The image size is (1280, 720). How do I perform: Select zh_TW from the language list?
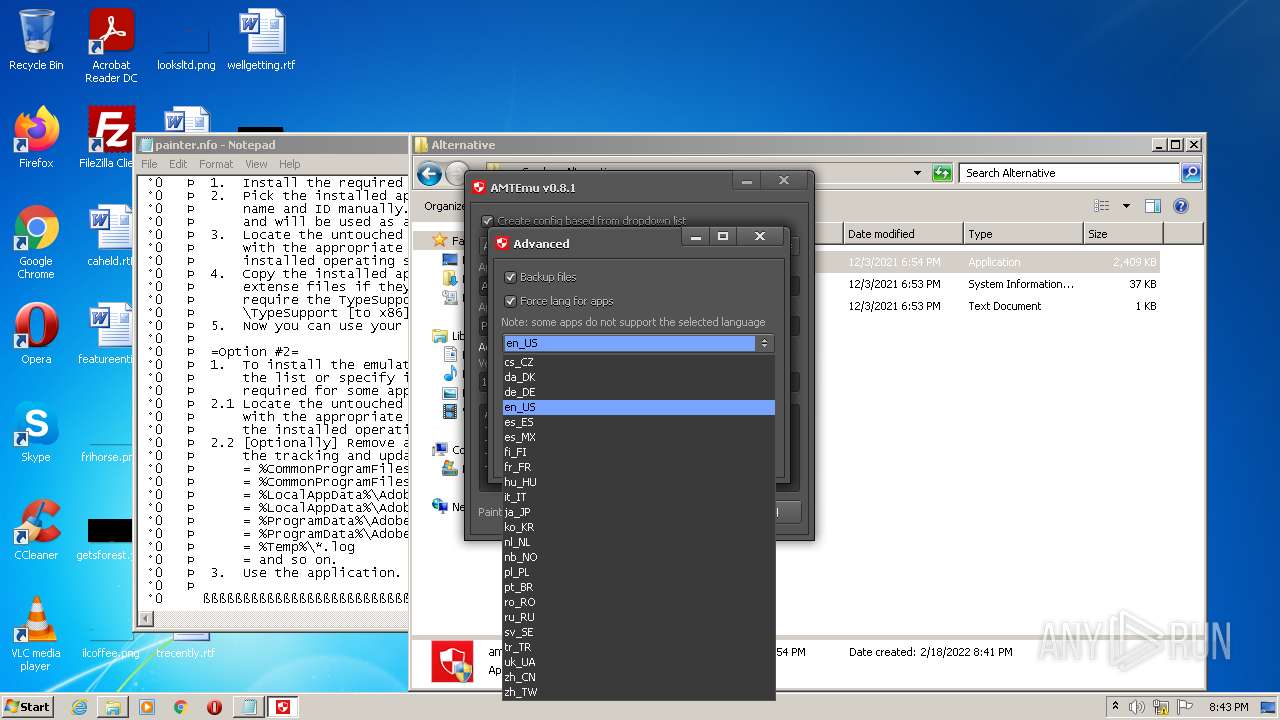[638, 692]
